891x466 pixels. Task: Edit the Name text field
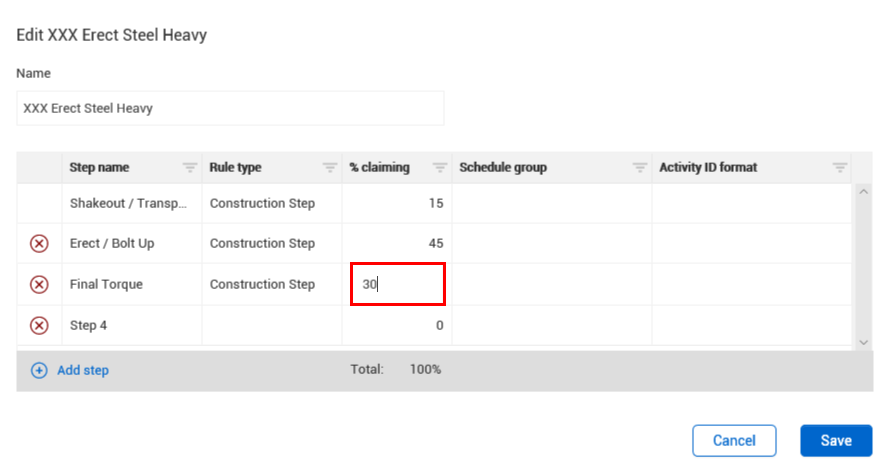tap(230, 108)
